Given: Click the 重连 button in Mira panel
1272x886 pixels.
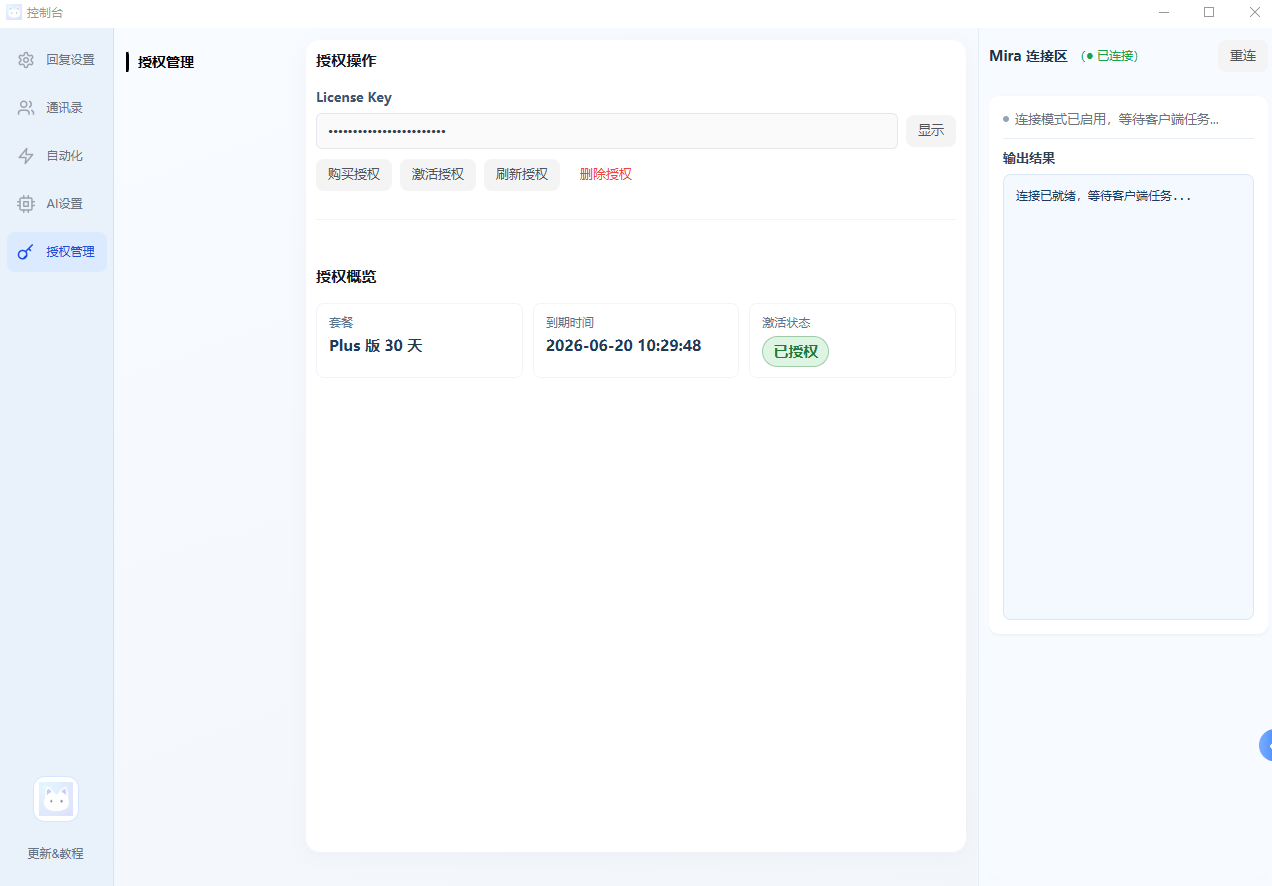Looking at the screenshot, I should [x=1243, y=56].
